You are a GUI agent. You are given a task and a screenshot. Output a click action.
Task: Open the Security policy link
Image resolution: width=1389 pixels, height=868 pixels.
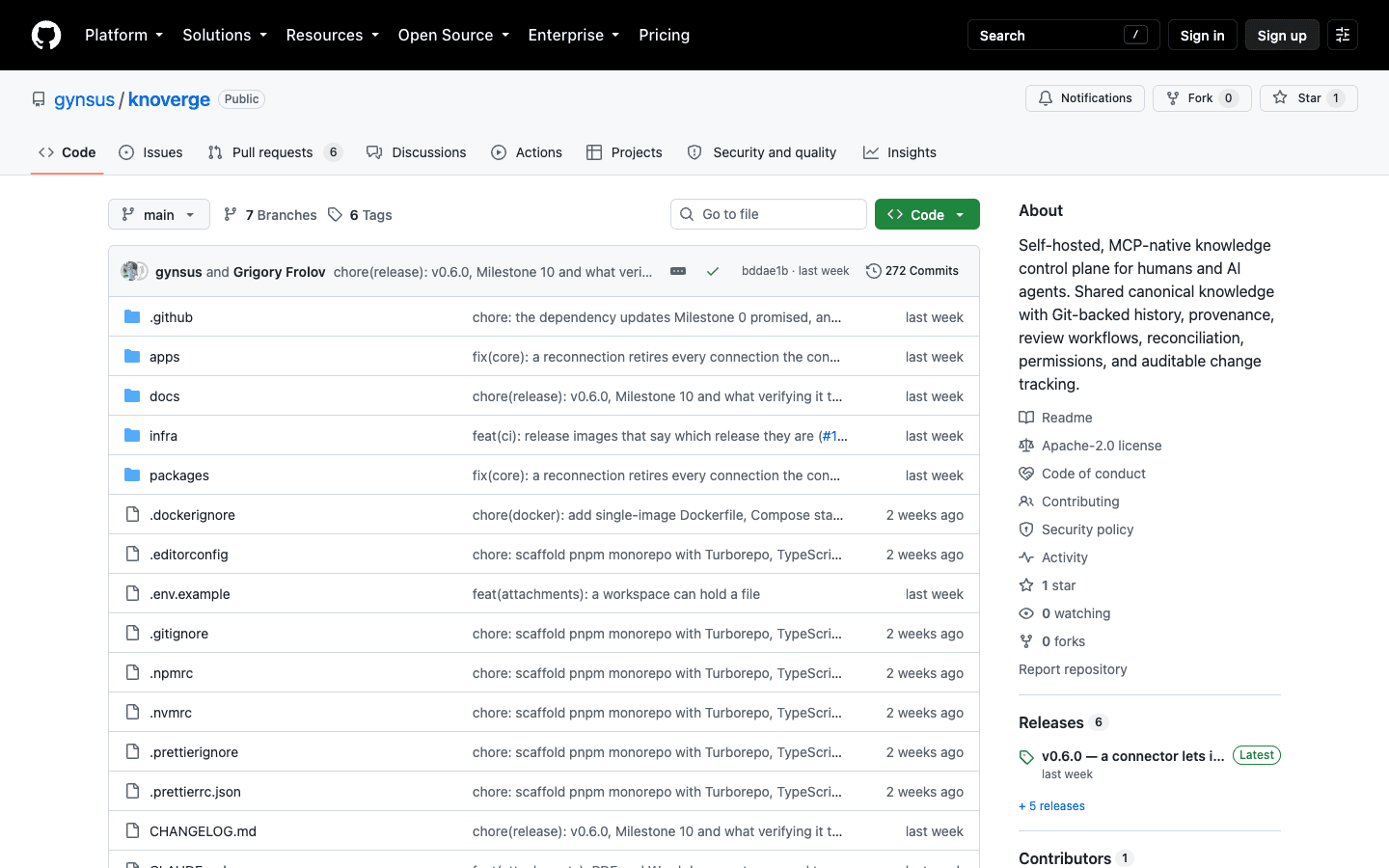click(1087, 529)
